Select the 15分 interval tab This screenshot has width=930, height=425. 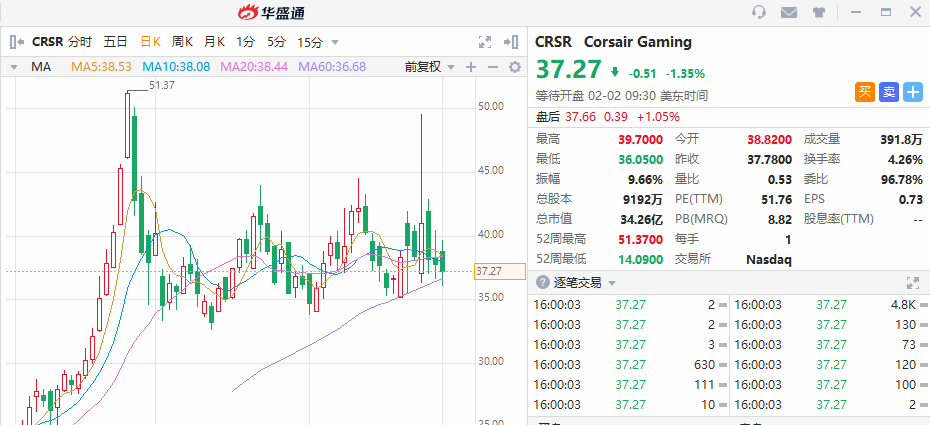pyautogui.click(x=310, y=42)
